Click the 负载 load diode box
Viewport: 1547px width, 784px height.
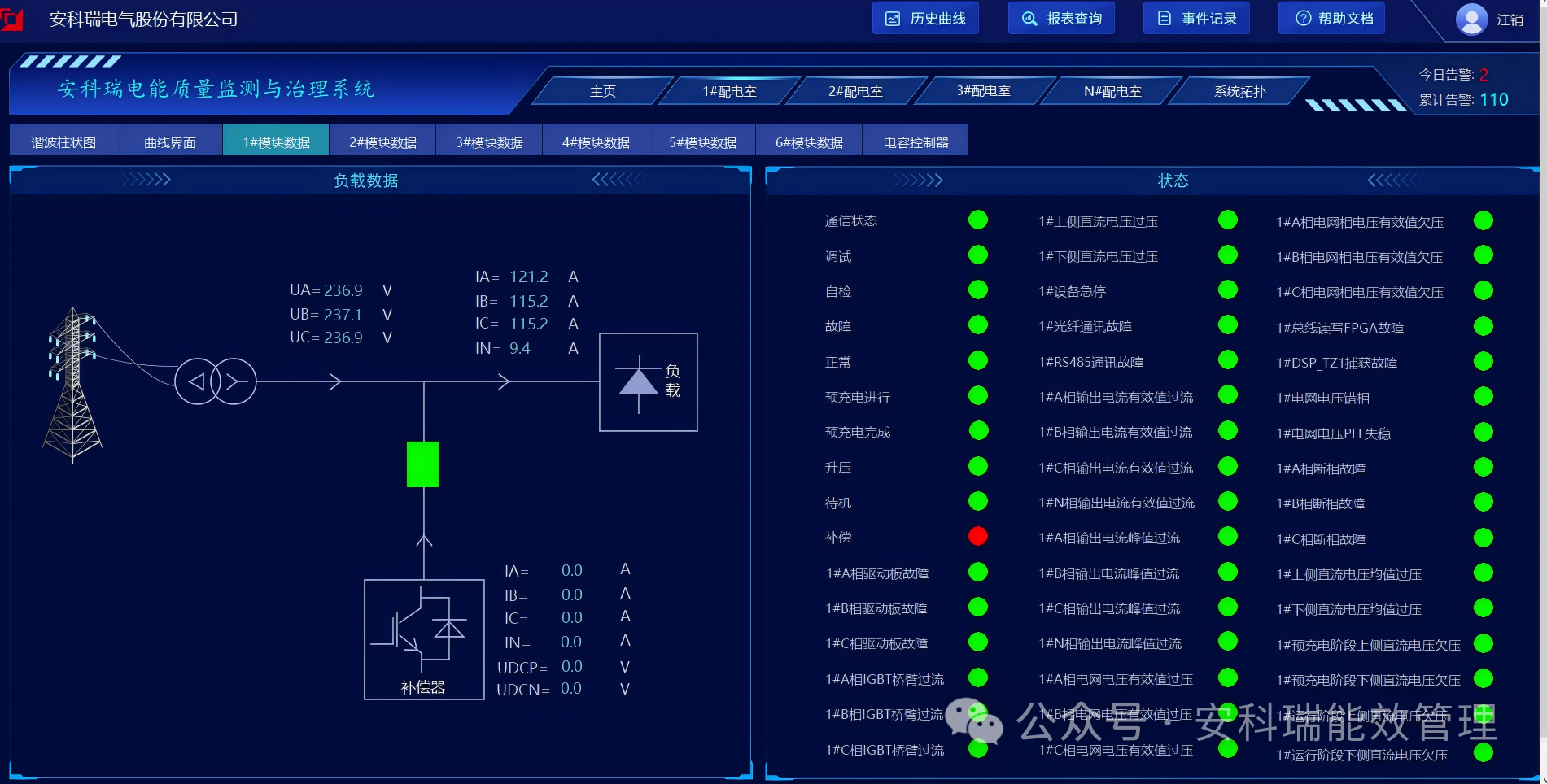[x=649, y=381]
